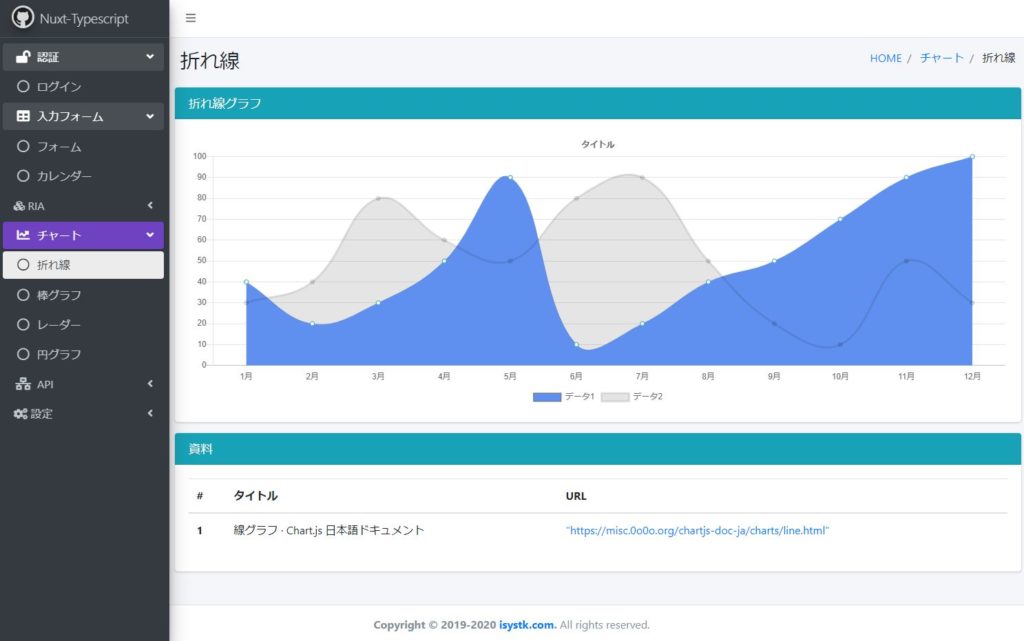Collapse the 入力フォーム menu chevron
This screenshot has width=1024, height=641.
tap(150, 116)
